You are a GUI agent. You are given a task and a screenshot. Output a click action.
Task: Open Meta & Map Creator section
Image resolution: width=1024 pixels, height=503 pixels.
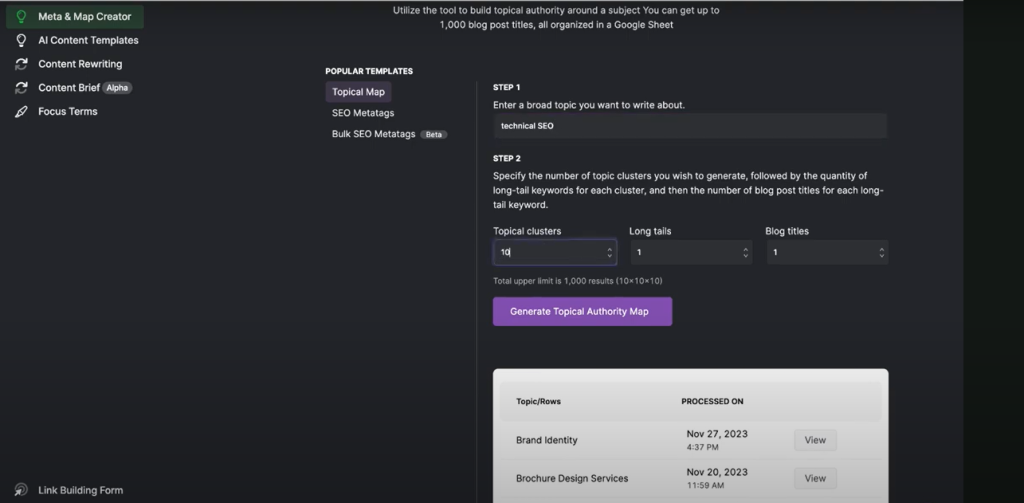click(74, 16)
